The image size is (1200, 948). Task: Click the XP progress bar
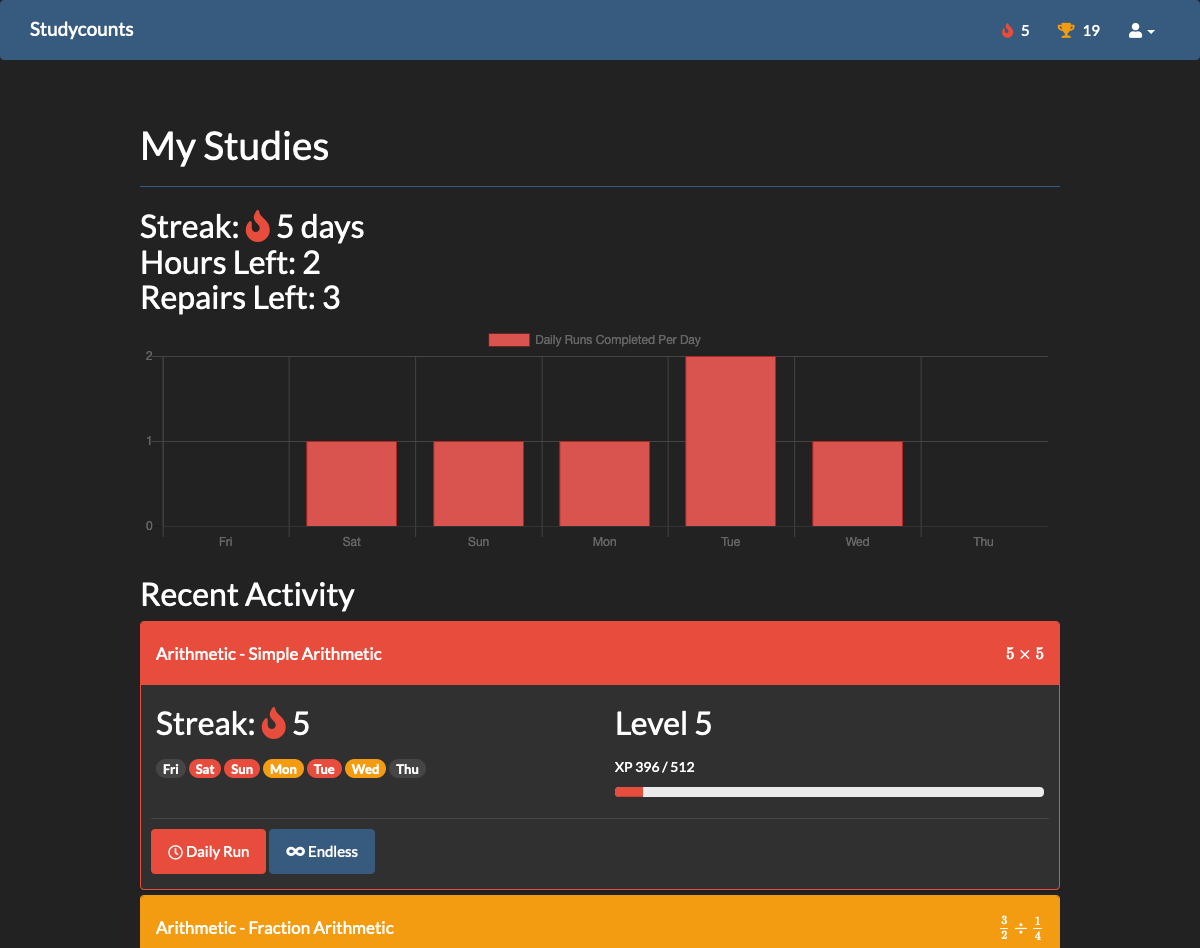coord(828,791)
